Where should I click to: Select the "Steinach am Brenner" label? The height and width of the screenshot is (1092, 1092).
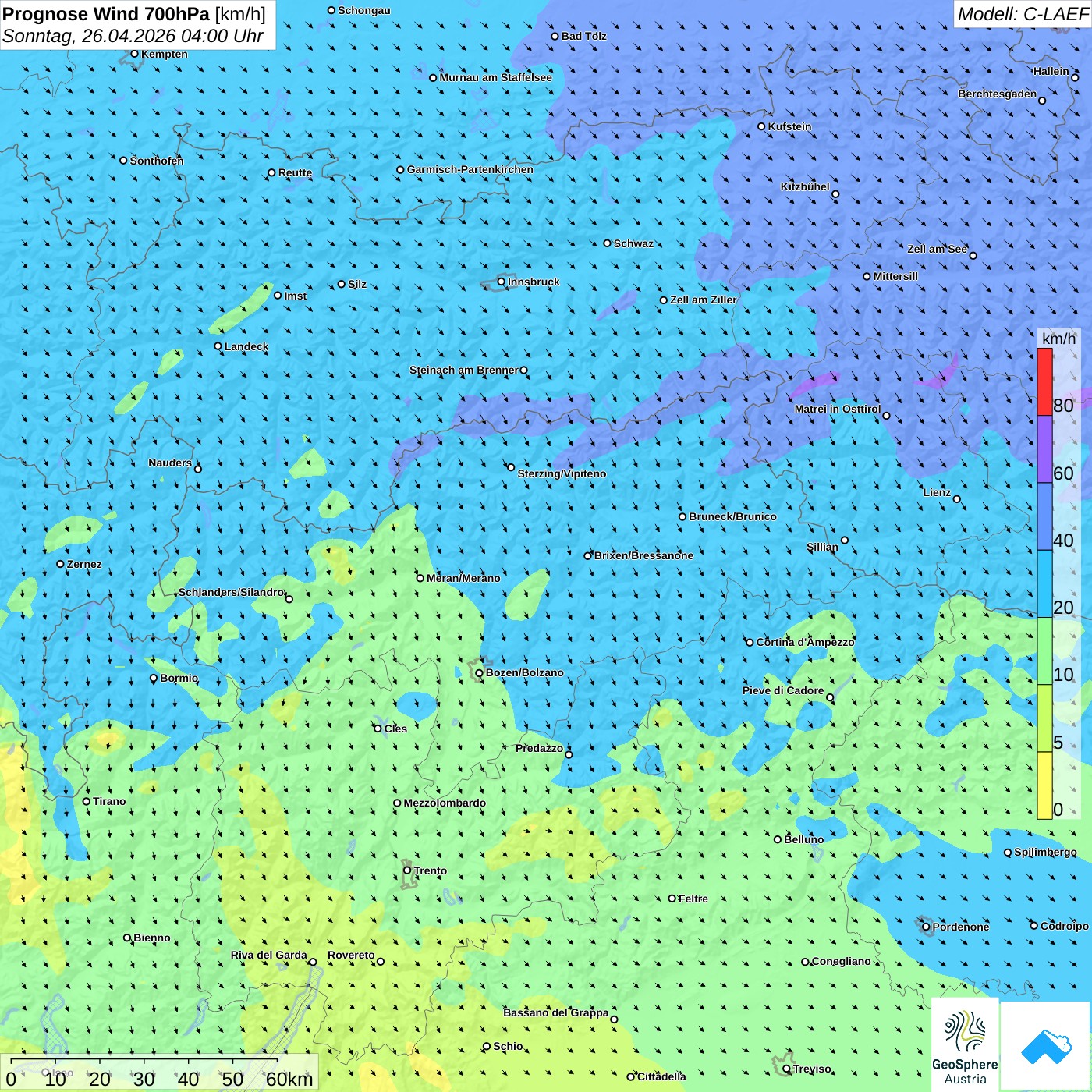pos(464,370)
